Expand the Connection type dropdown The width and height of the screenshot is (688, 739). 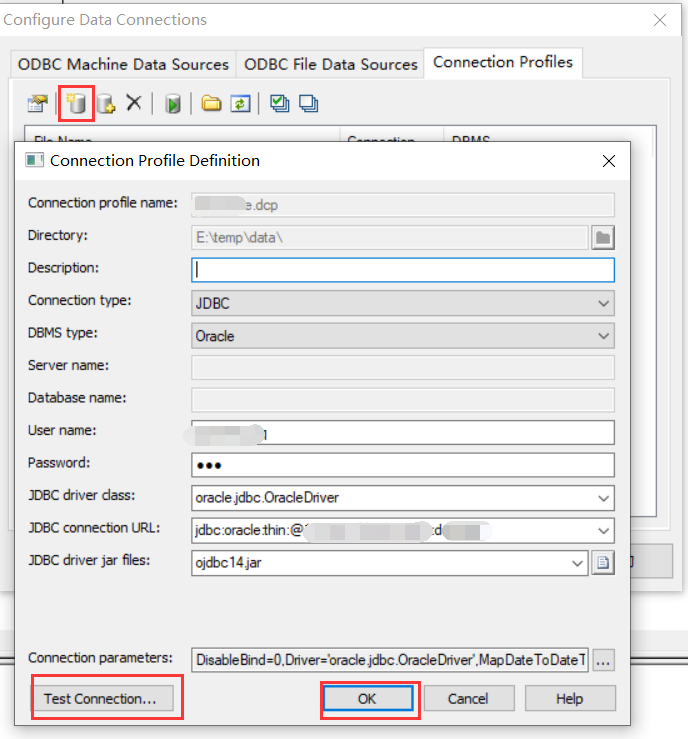coord(603,303)
